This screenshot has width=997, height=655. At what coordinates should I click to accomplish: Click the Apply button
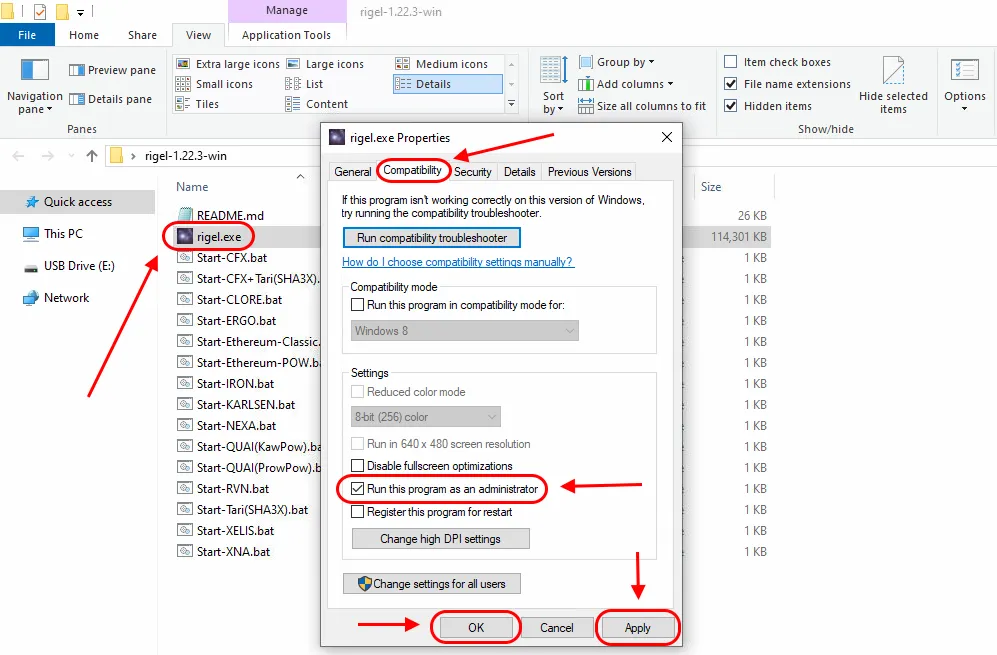[637, 628]
